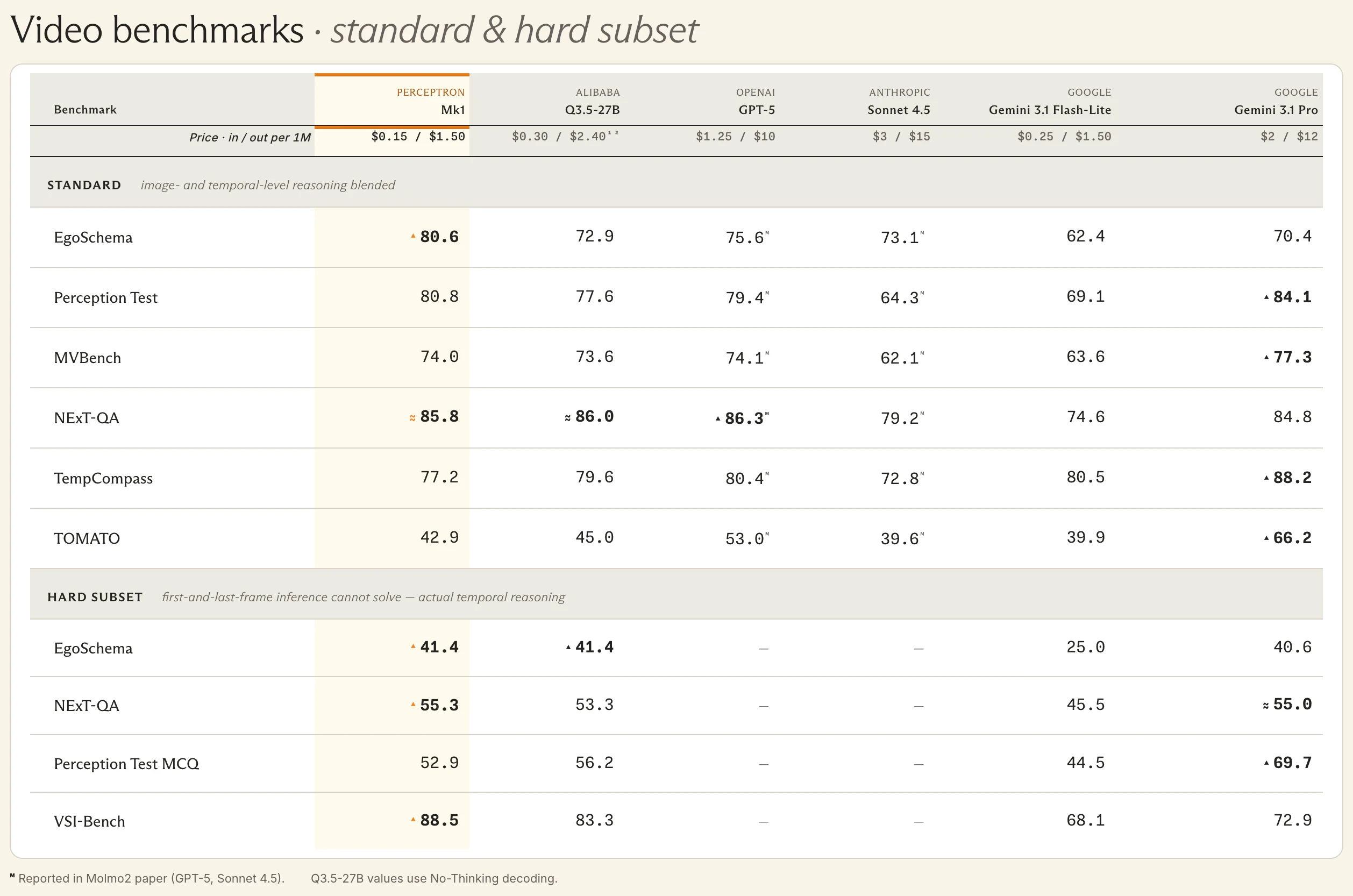Click GPT-5's NExT-QA score 86.3

click(744, 418)
